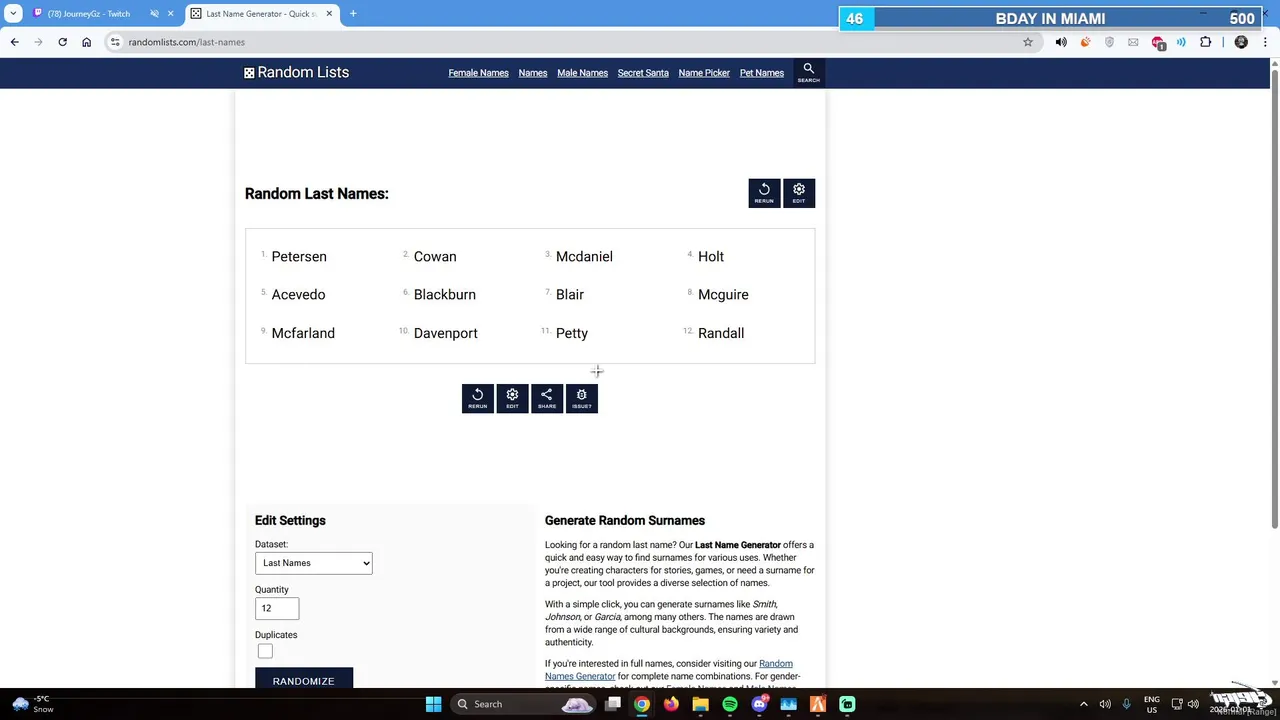Screen dimensions: 1280x720
Task: Open Male Names in the site menu
Action: (x=582, y=73)
